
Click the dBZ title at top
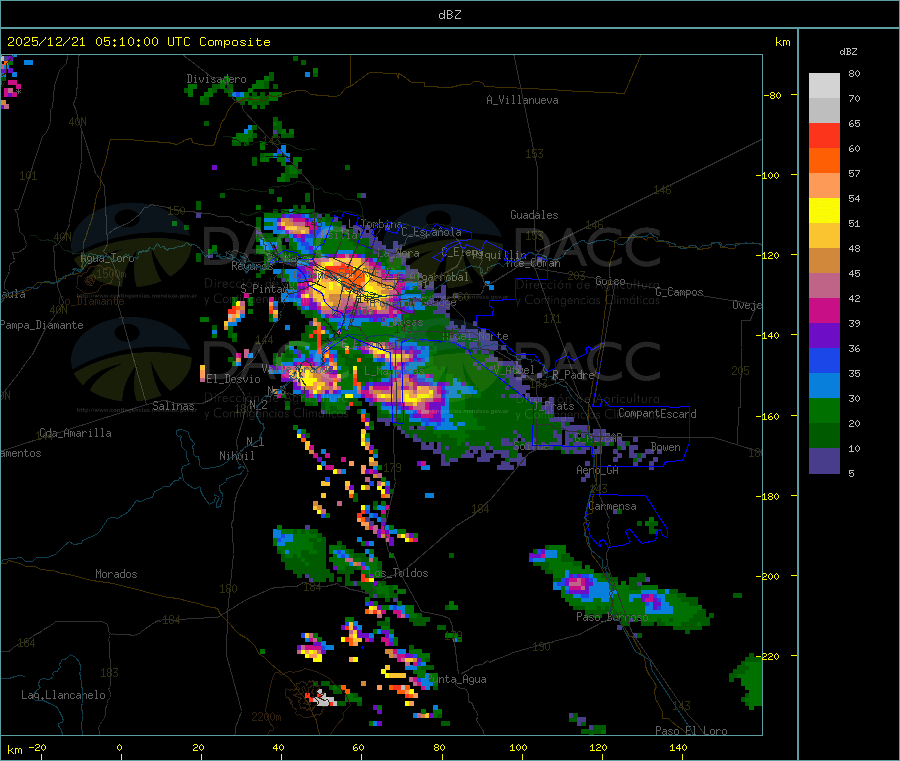tap(449, 15)
